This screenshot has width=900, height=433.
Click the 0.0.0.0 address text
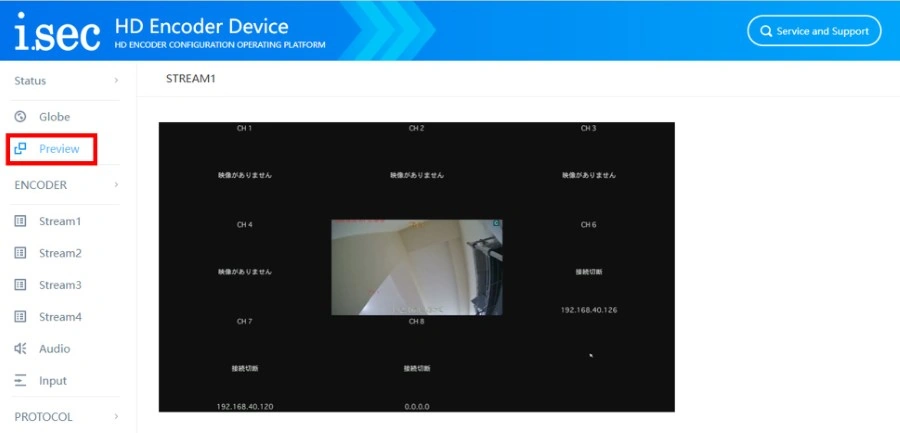(x=417, y=407)
